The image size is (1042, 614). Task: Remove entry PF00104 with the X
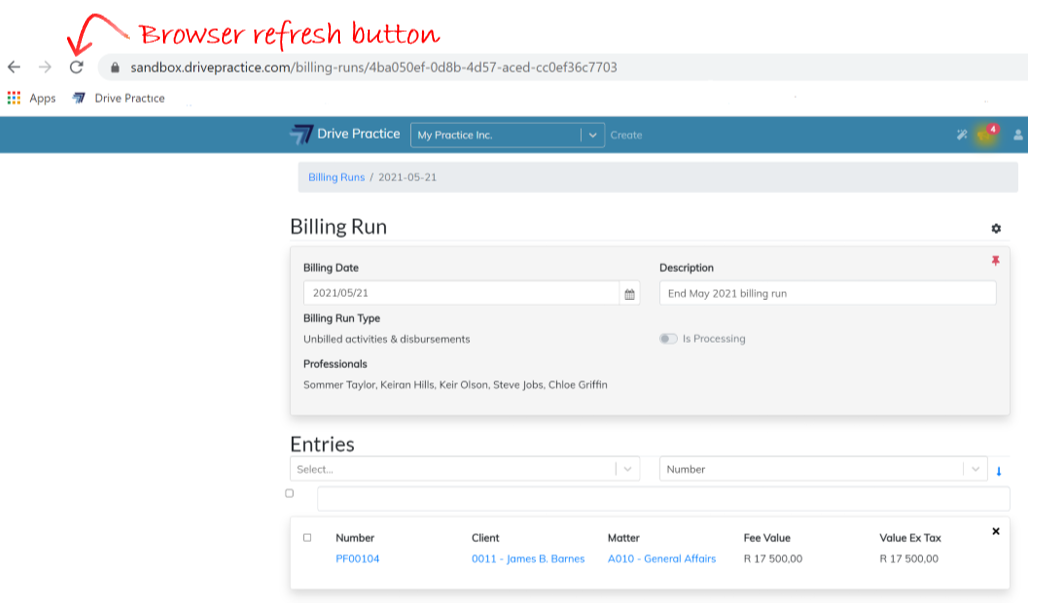point(996,531)
